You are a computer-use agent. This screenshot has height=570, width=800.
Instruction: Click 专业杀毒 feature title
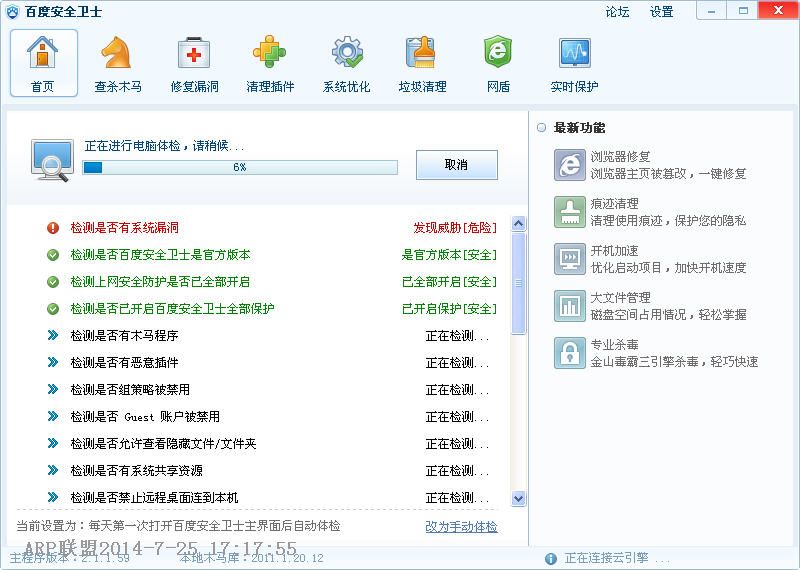(614, 344)
